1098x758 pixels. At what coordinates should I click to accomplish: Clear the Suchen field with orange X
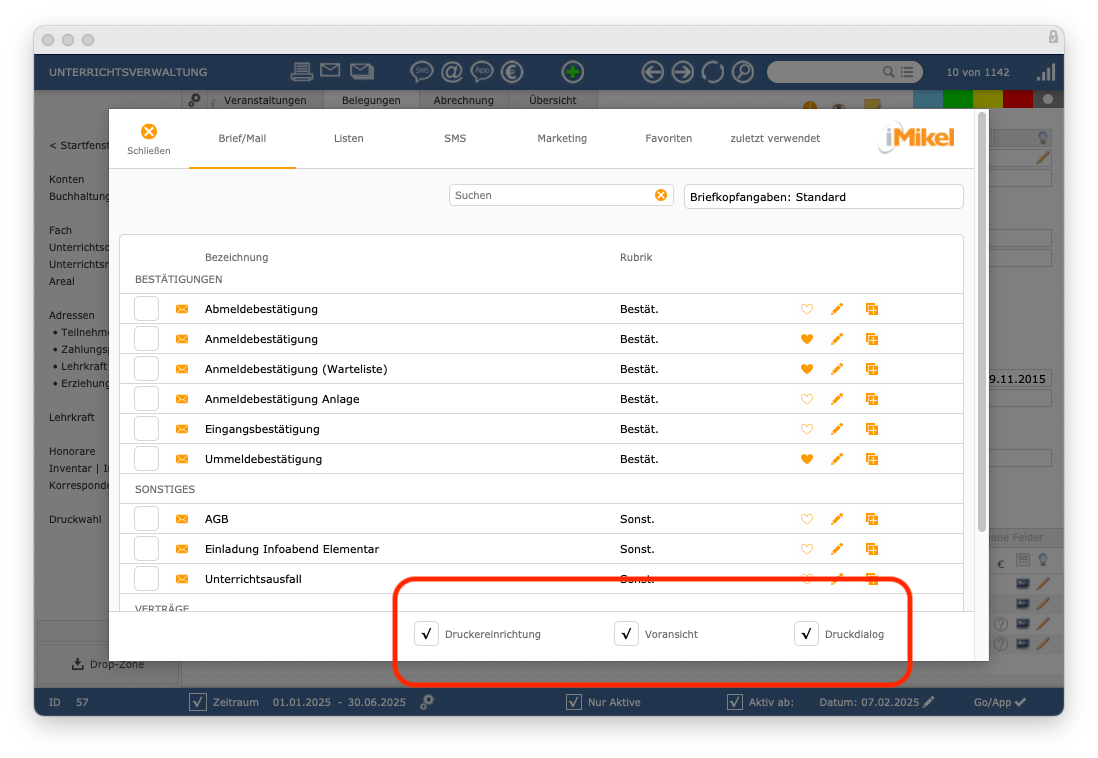660,195
